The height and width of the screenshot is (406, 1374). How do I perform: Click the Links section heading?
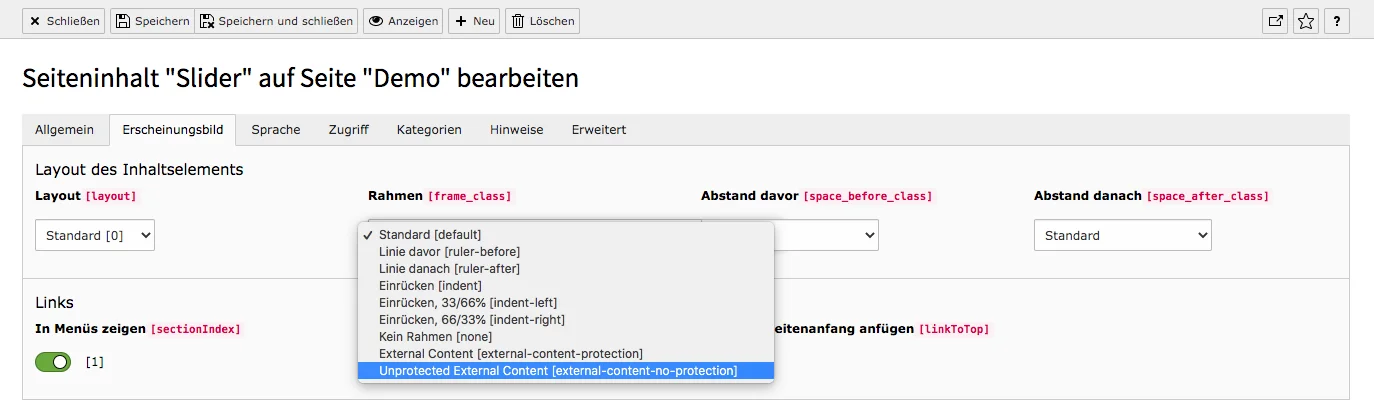[x=54, y=302]
